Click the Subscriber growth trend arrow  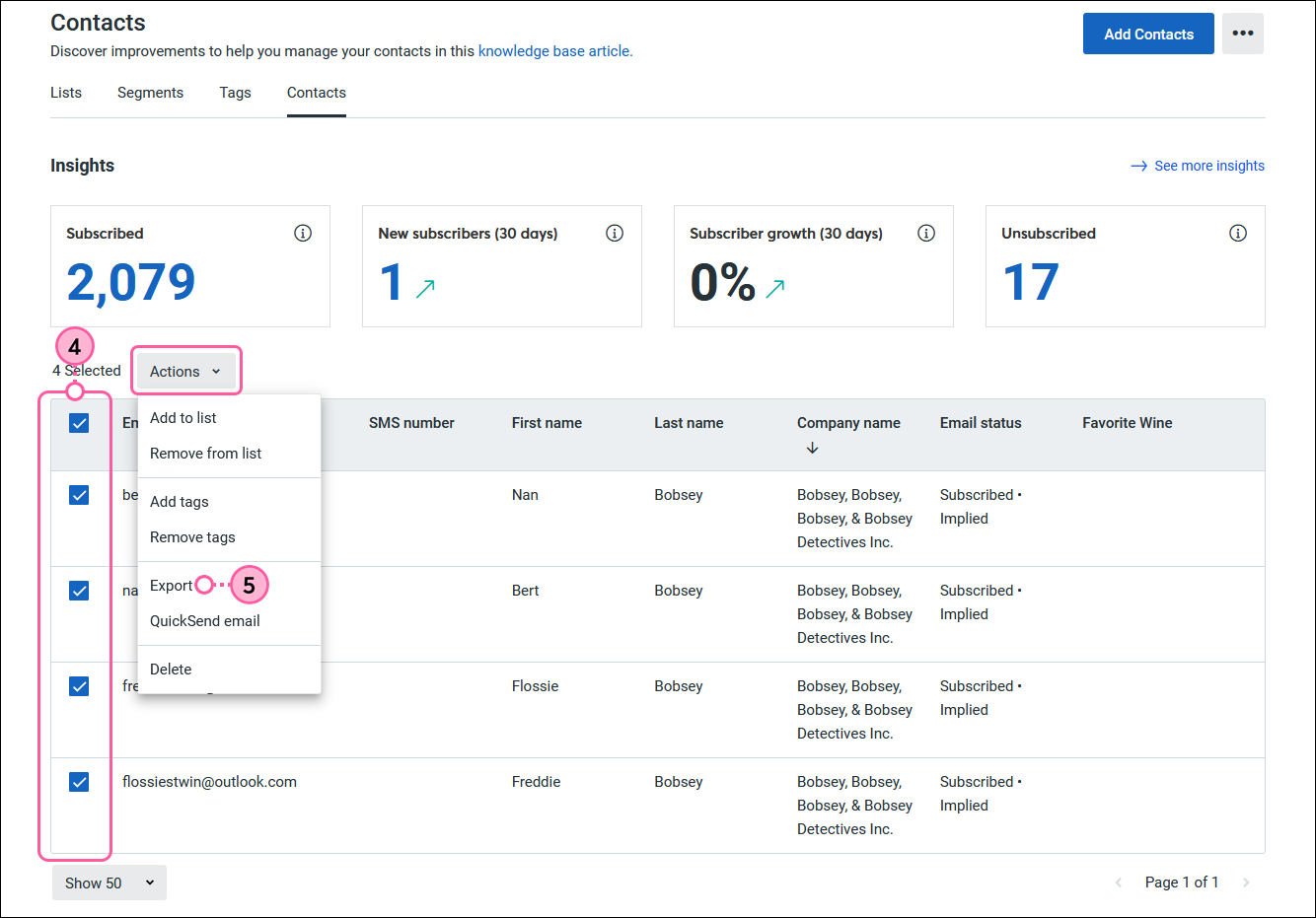775,288
